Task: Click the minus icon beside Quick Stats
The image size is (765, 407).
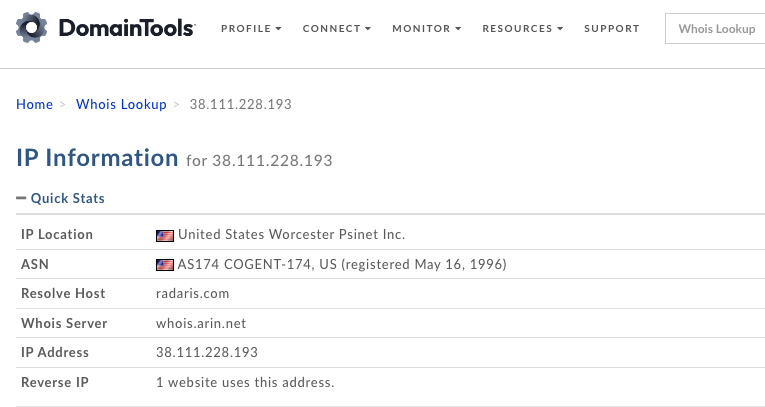Action: click(x=21, y=198)
